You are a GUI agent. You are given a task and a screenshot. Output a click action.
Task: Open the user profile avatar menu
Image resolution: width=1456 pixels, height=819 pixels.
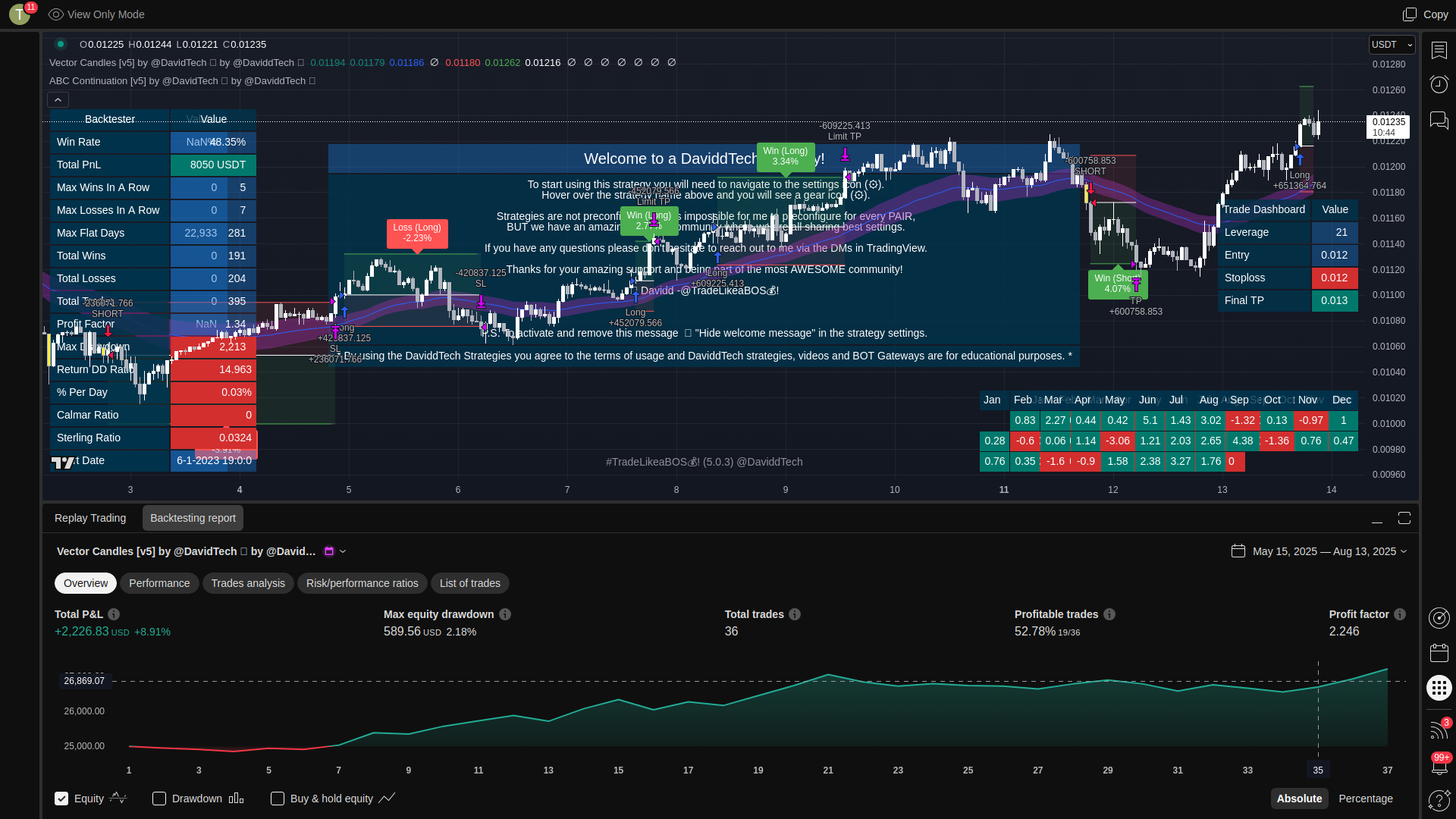click(x=20, y=14)
